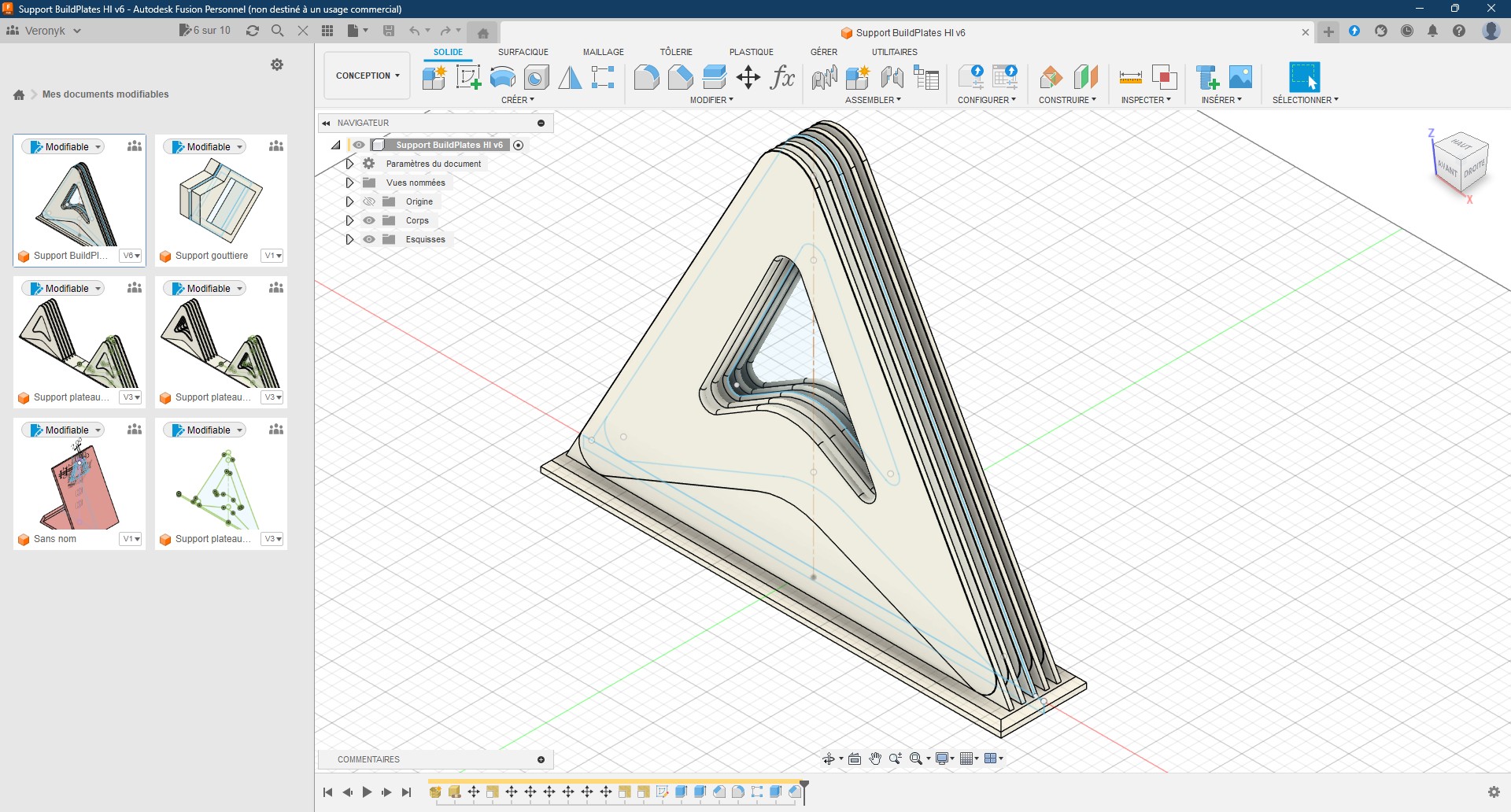Hide the Esquisses folder
This screenshot has width=1511, height=812.
(x=369, y=239)
